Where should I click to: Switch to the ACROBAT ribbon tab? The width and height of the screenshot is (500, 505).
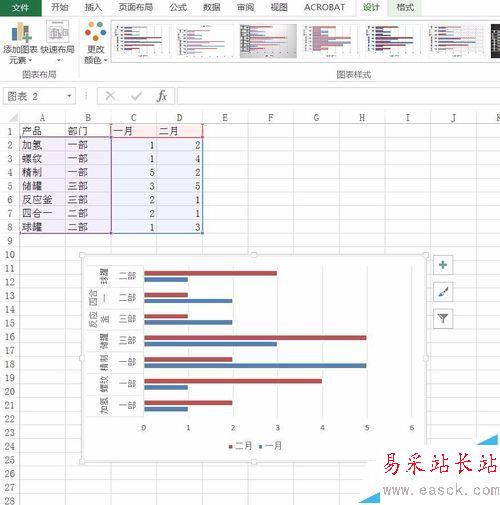coord(324,7)
